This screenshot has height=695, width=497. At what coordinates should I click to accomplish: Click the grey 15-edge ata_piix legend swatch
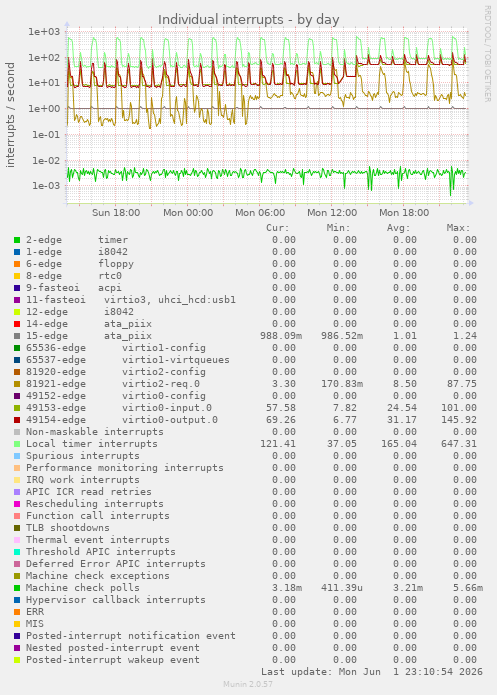point(17,336)
